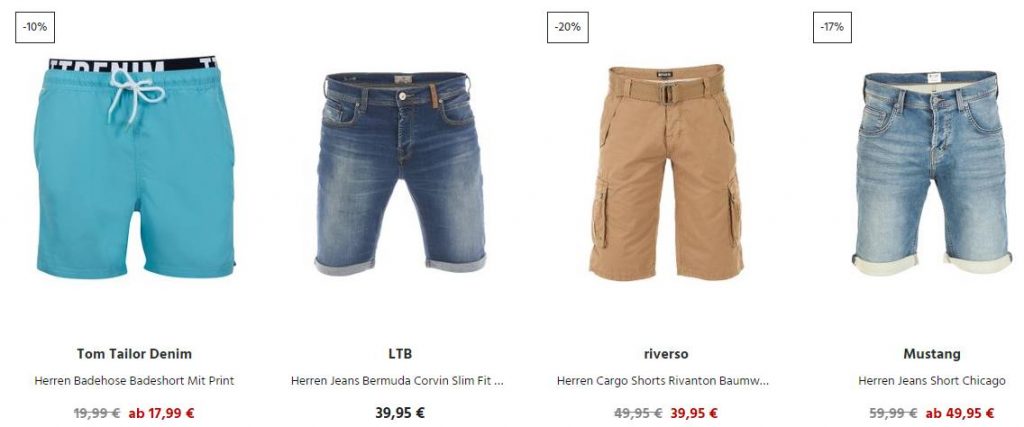Image resolution: width=1024 pixels, height=427 pixels.
Task: Select the Tom Tailor Denim brand name
Action: 134,354
